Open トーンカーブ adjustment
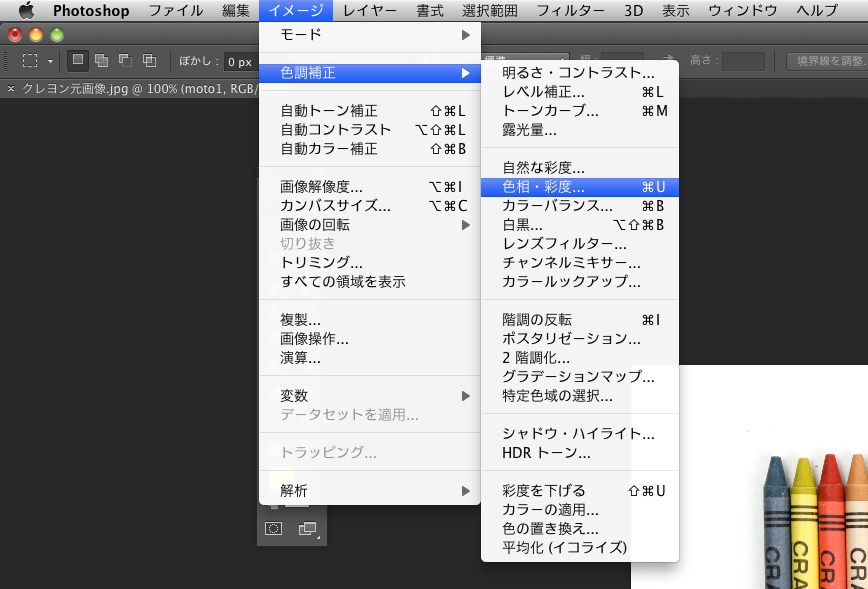This screenshot has height=589, width=868. point(580,111)
